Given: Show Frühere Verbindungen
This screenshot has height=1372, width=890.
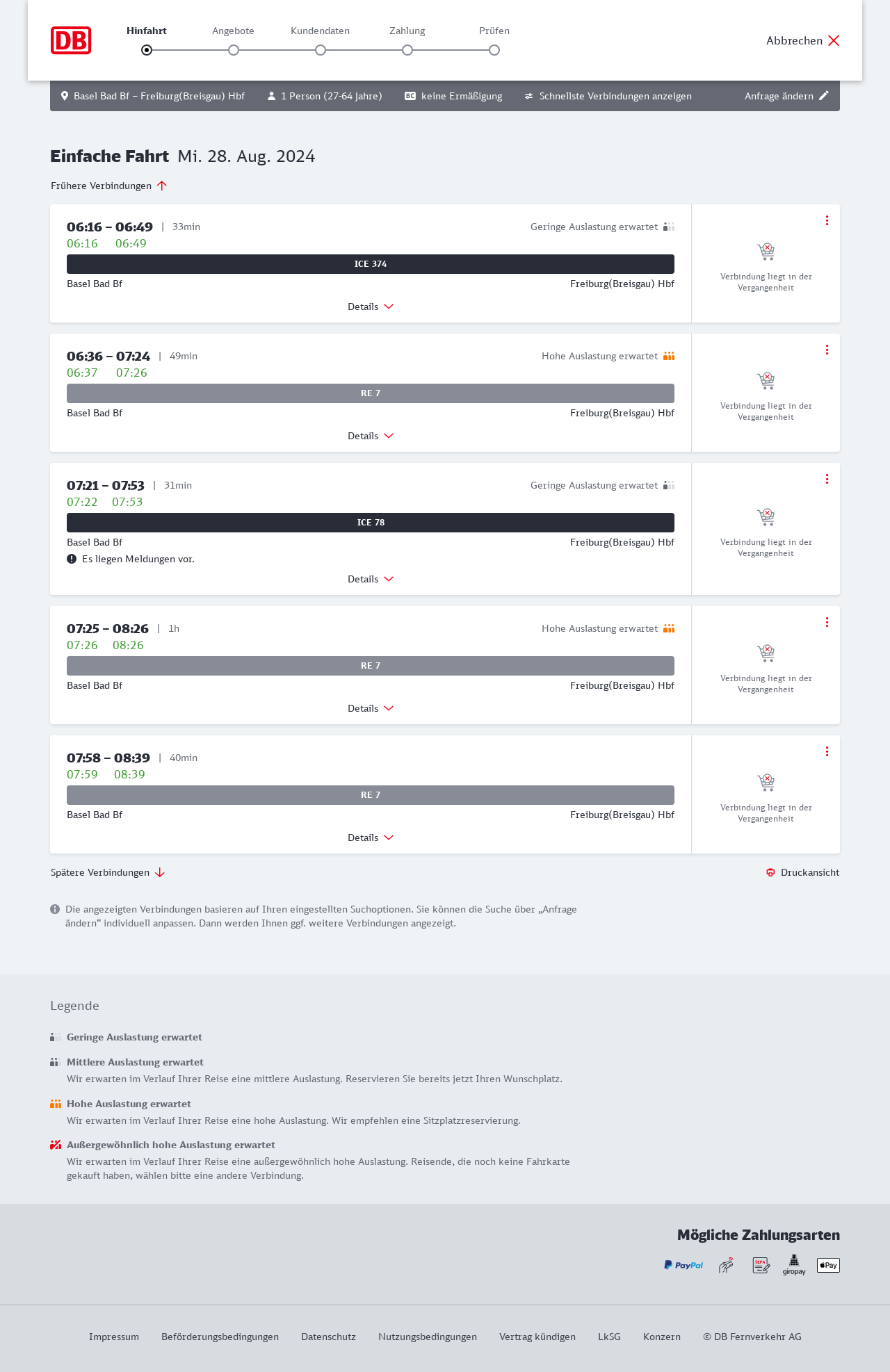Looking at the screenshot, I should (108, 186).
